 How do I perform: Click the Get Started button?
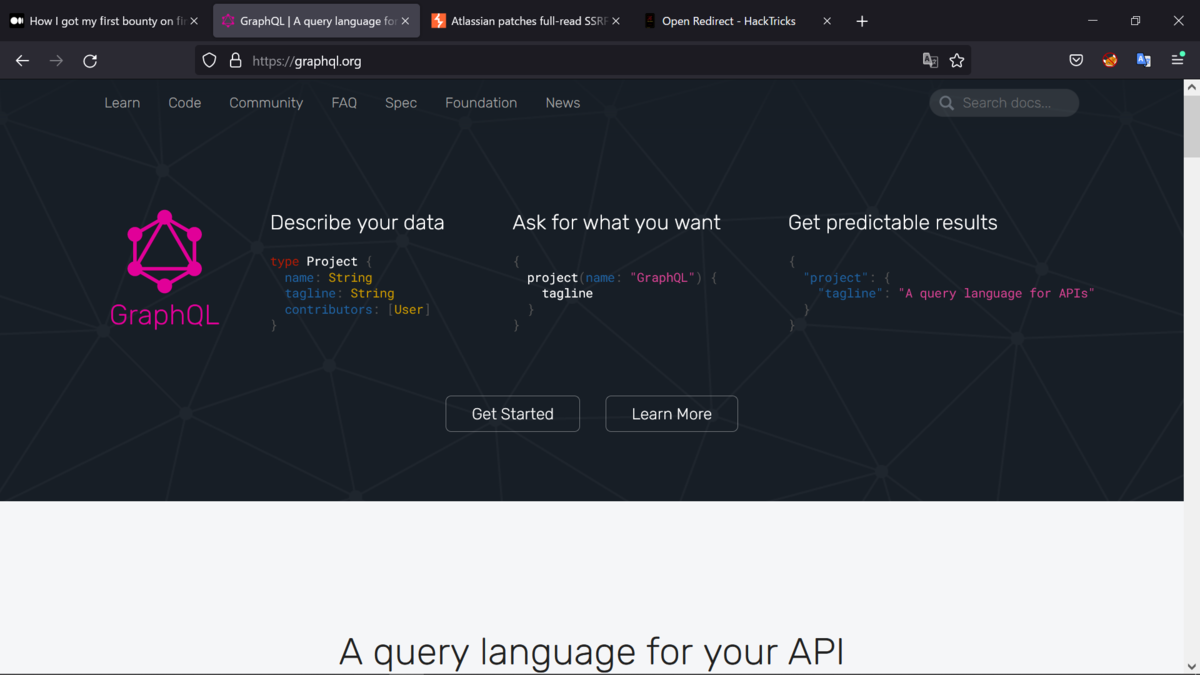(513, 414)
